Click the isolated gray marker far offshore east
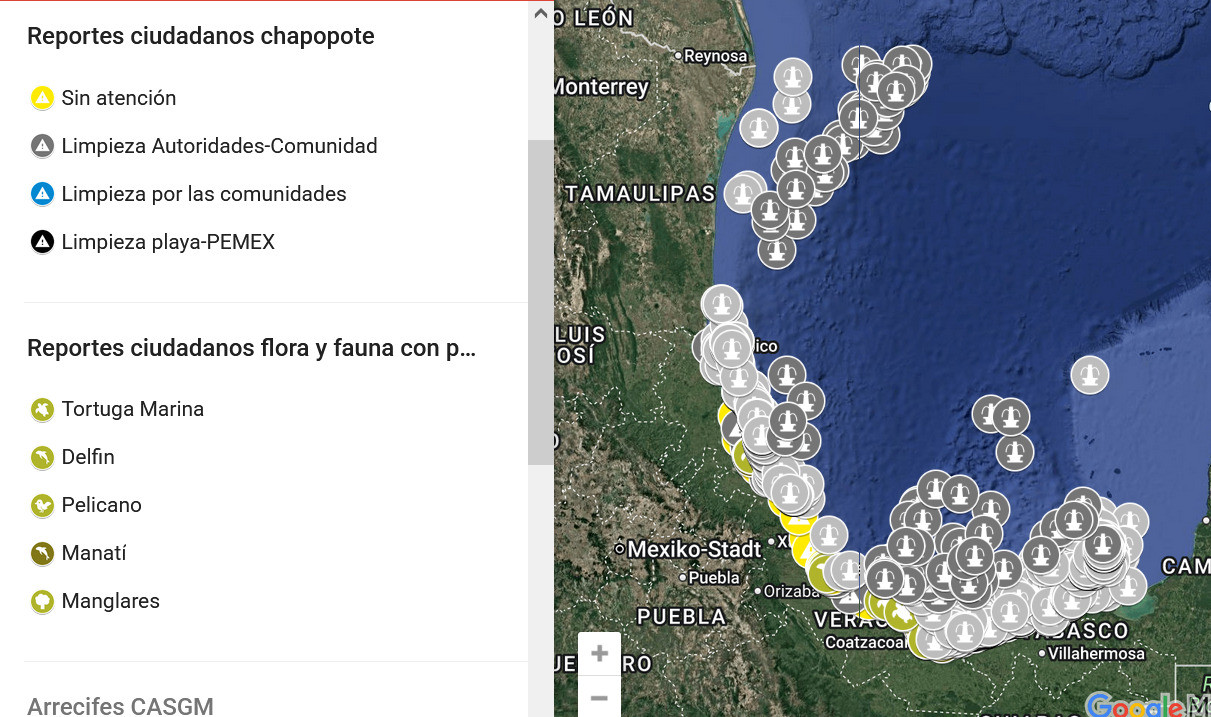The image size is (1211, 717). click(1090, 375)
